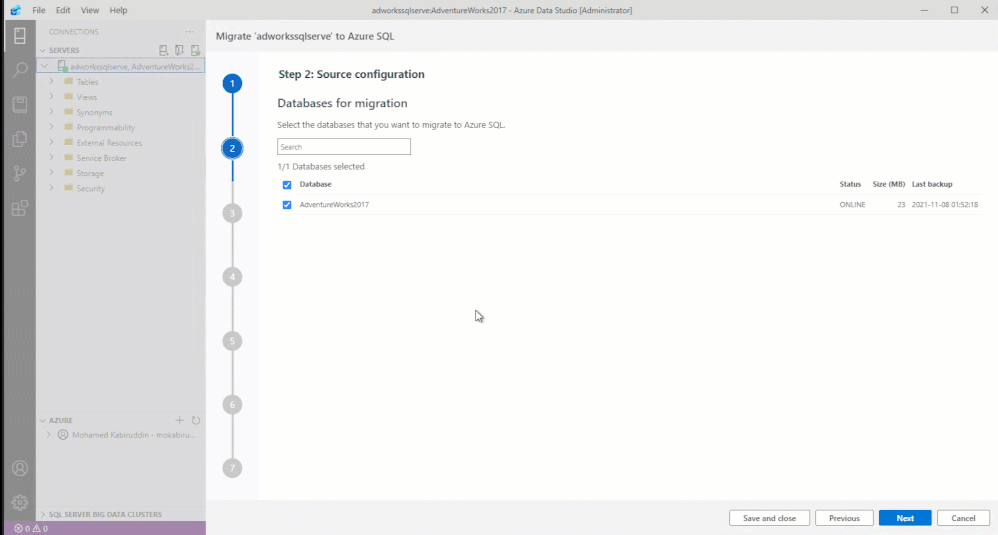Image resolution: width=998 pixels, height=535 pixels.
Task: Click wizard step 7 circle
Action: [232, 468]
